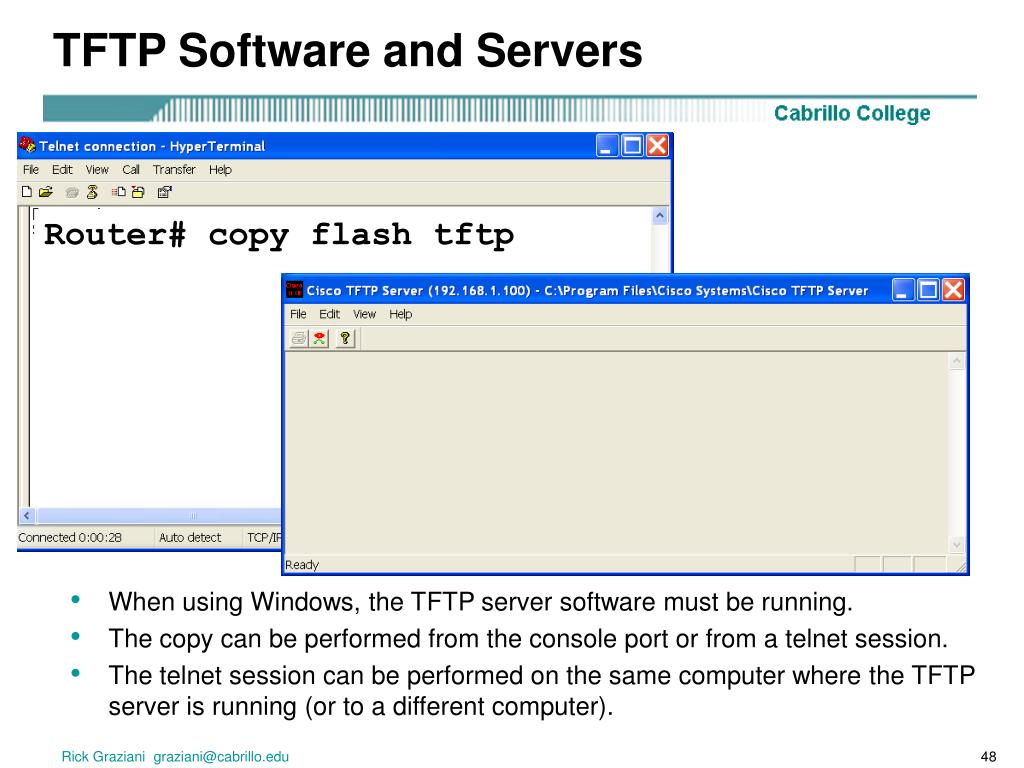Screen dimensions: 1024x768
Task: Minimize the Cisco TFTP Server window
Action: tap(903, 289)
